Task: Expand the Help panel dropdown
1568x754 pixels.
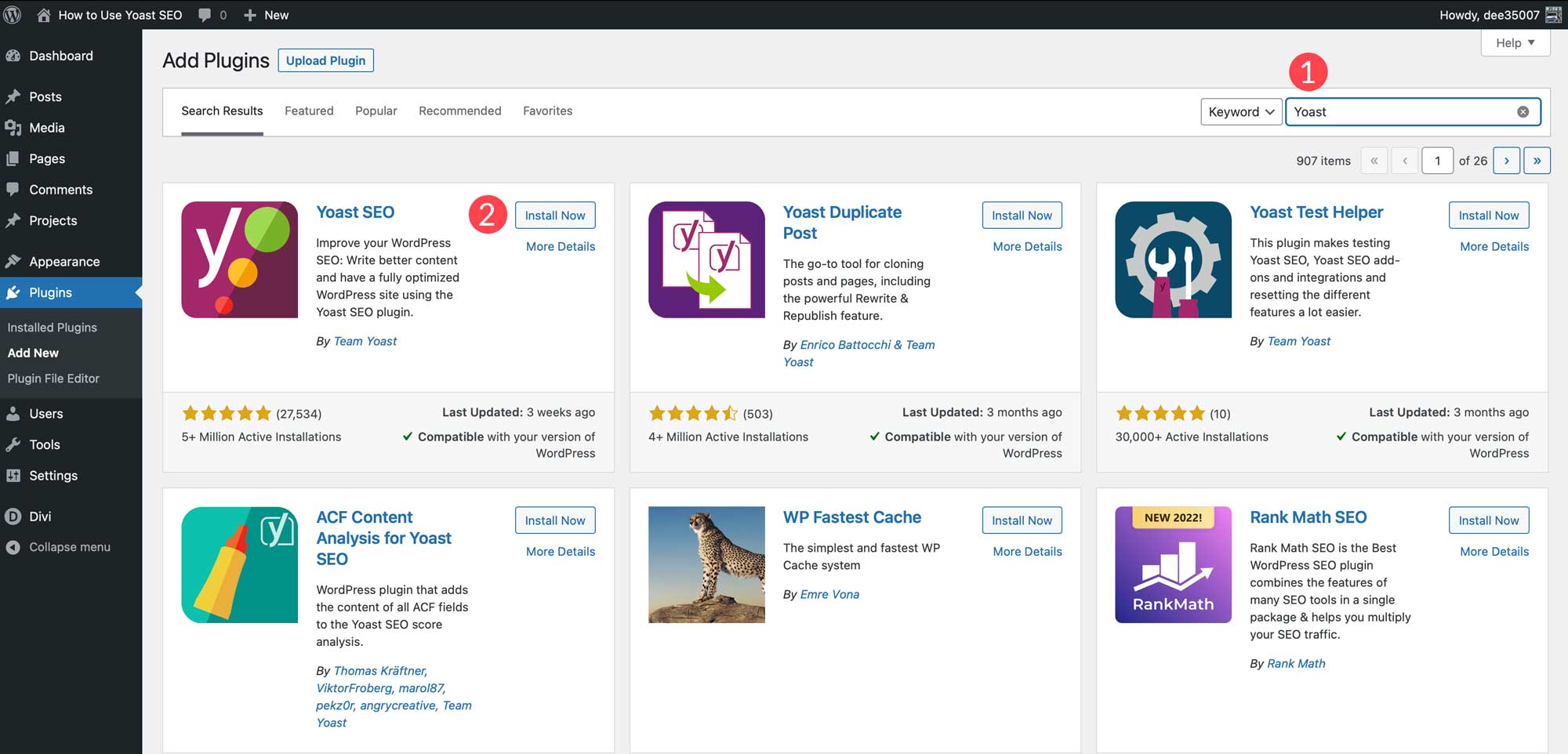Action: 1514,43
